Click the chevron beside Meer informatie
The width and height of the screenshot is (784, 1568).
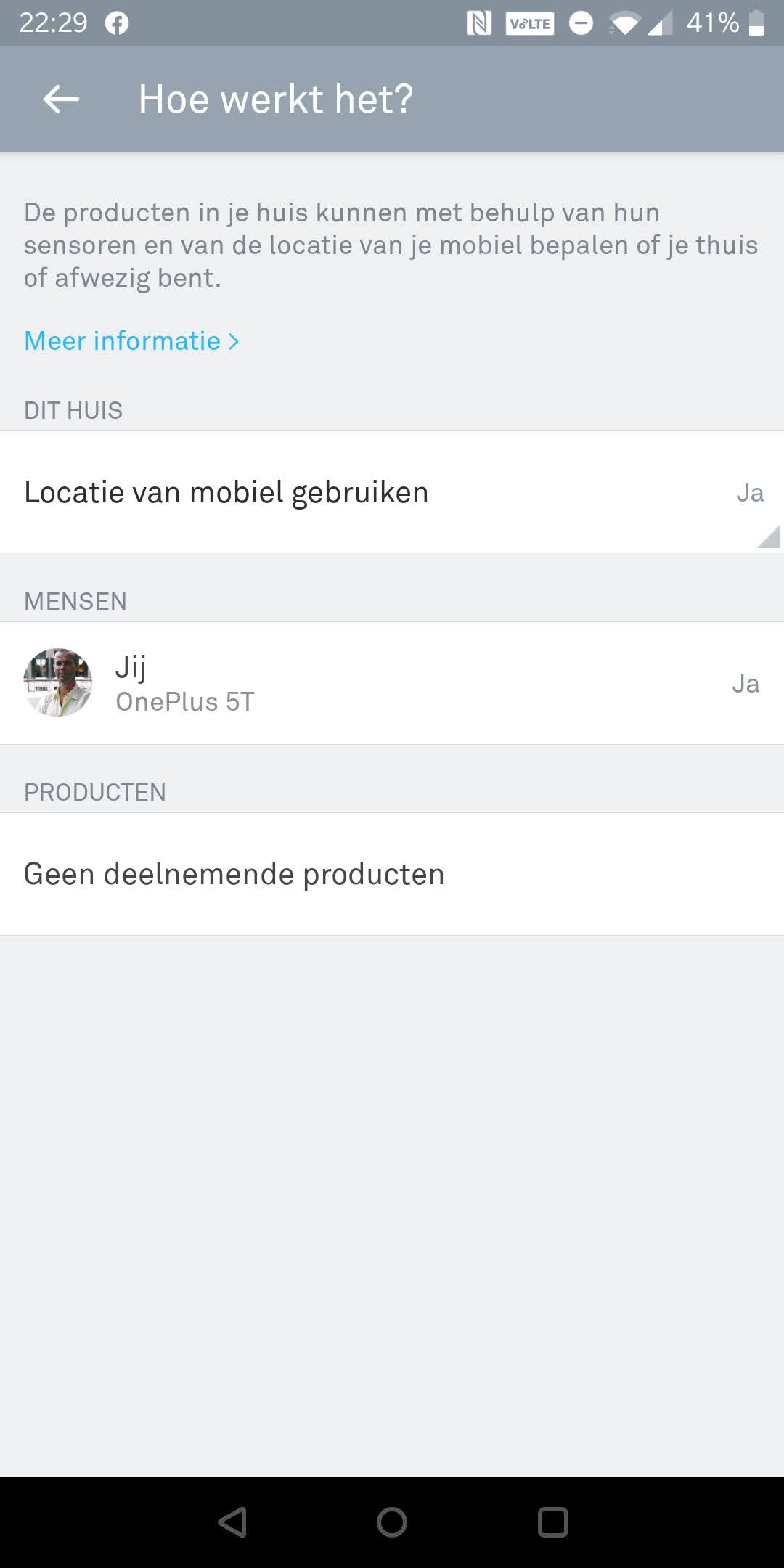[234, 341]
